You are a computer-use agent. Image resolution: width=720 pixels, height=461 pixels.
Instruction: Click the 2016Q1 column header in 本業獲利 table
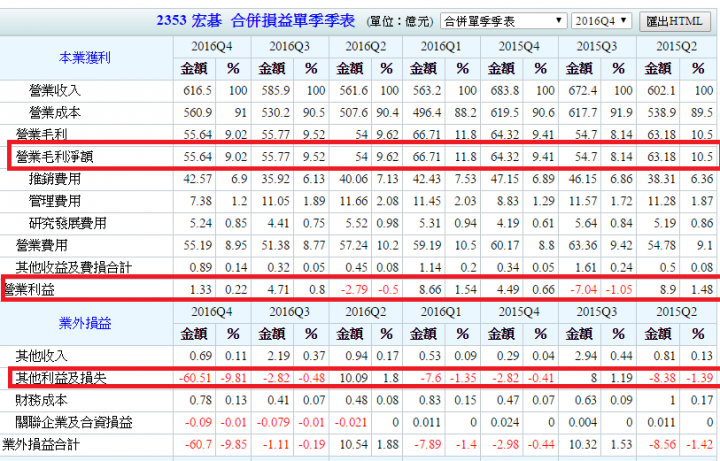[x=441, y=46]
